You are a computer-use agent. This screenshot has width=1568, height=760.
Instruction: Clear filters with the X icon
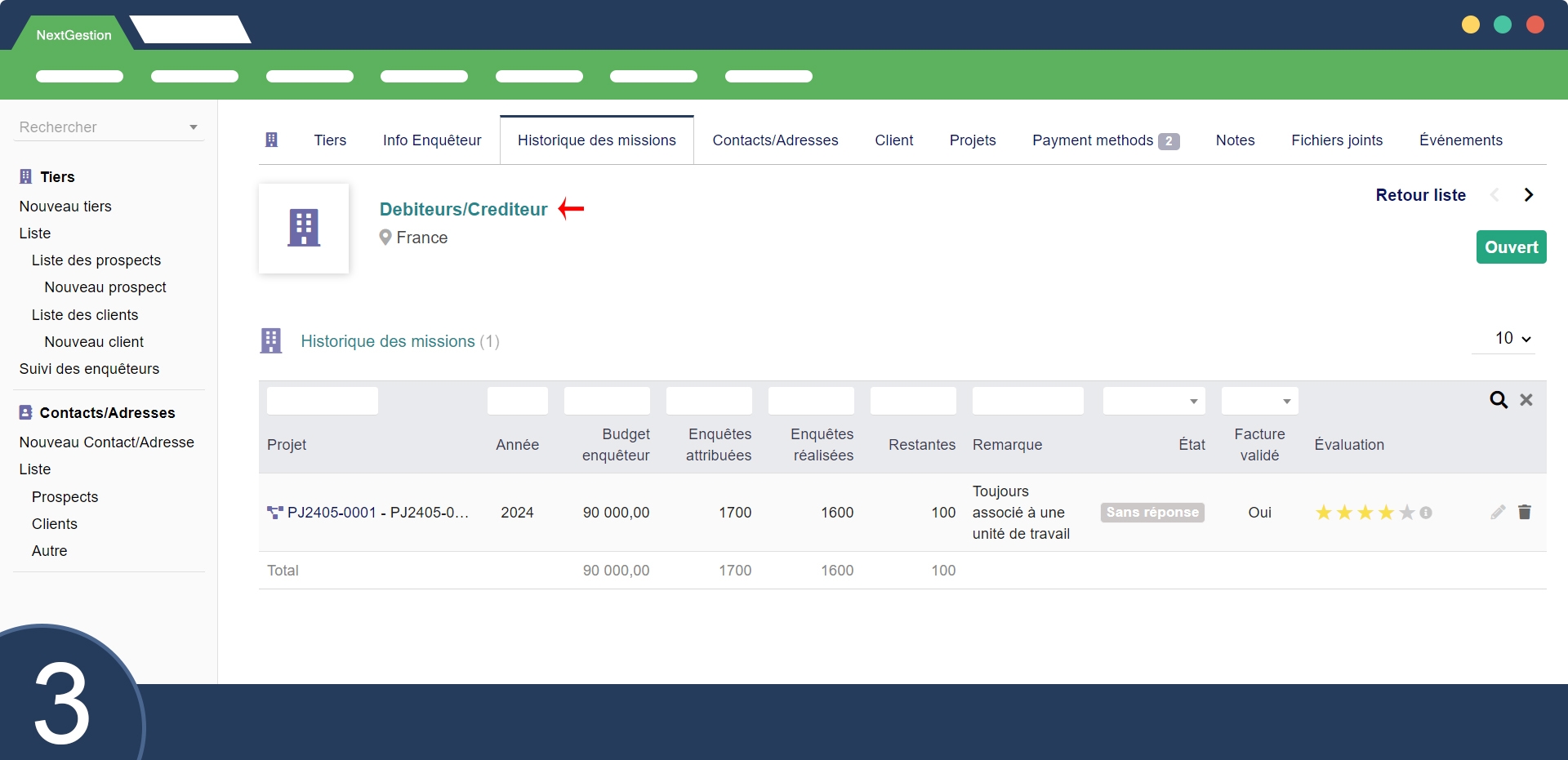[x=1526, y=400]
